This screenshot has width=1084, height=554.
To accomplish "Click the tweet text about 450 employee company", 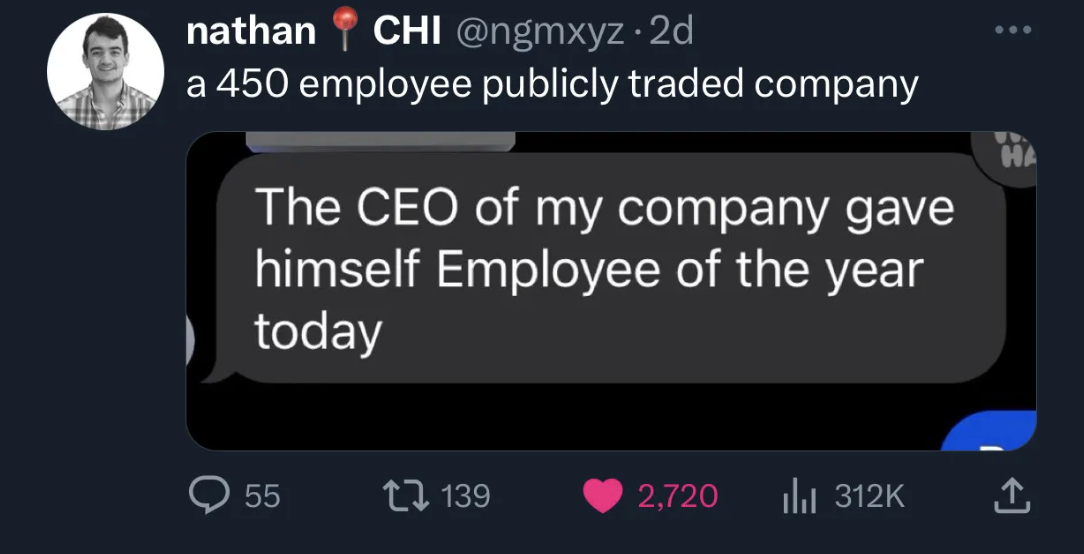I will [x=552, y=84].
